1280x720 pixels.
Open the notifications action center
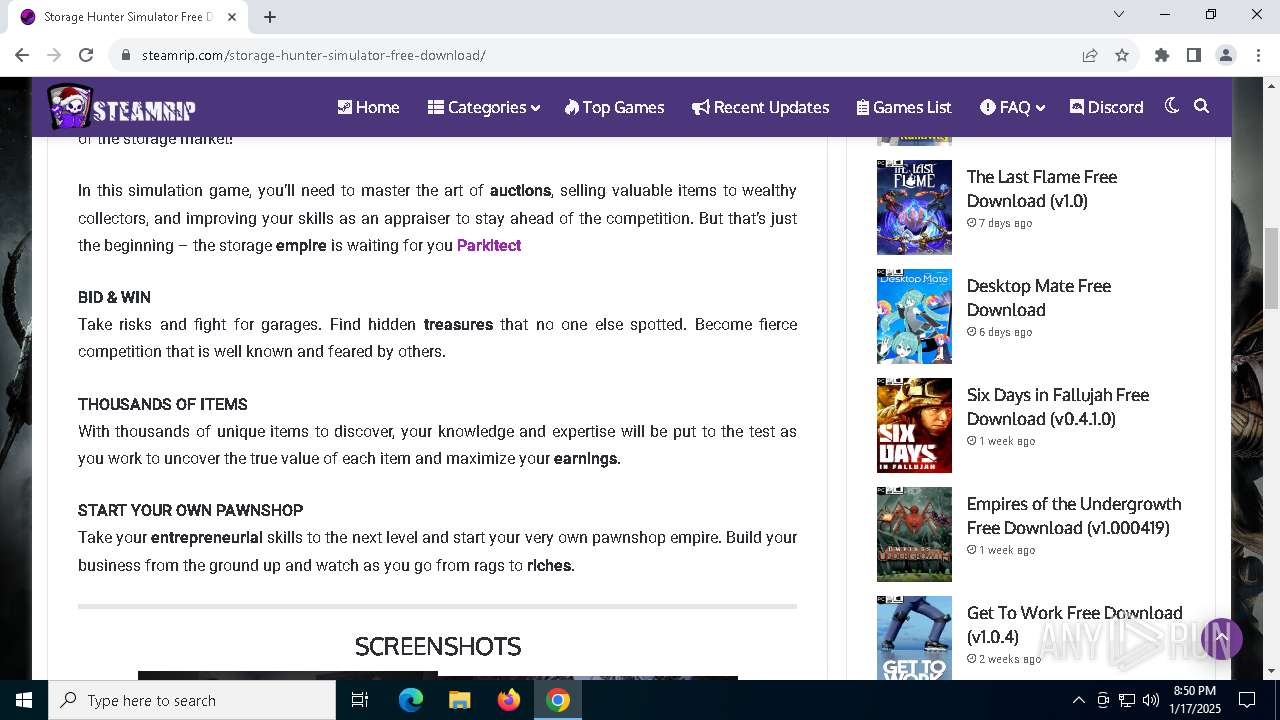click(x=1247, y=700)
